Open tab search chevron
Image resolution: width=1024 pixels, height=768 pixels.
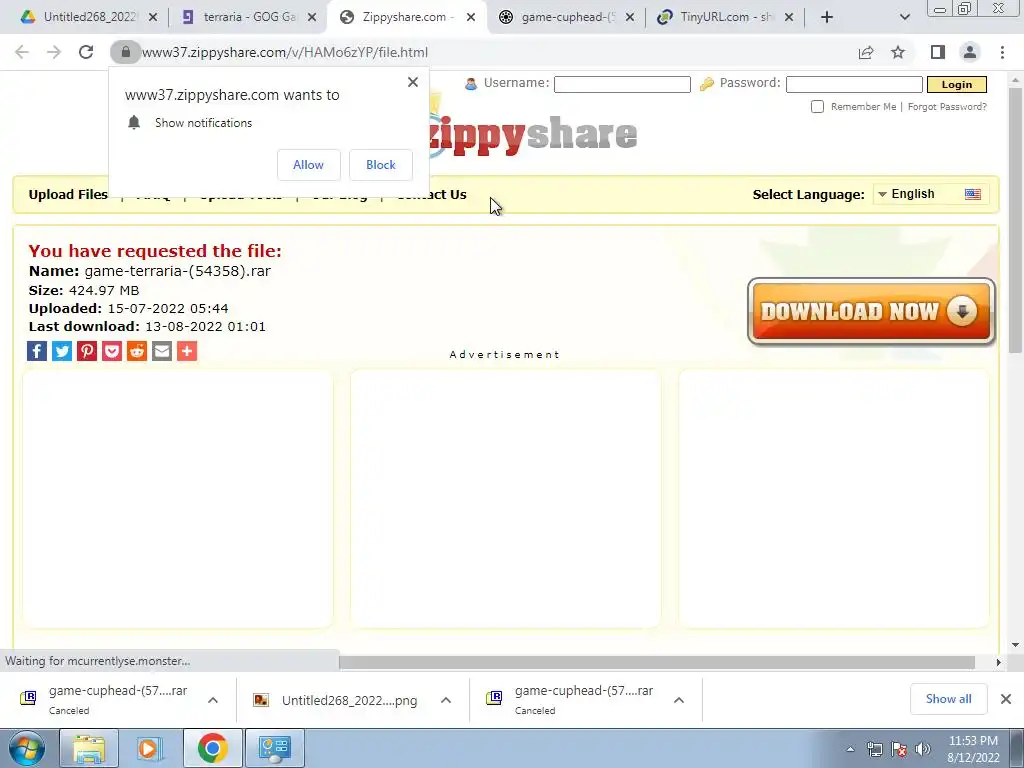tap(904, 17)
